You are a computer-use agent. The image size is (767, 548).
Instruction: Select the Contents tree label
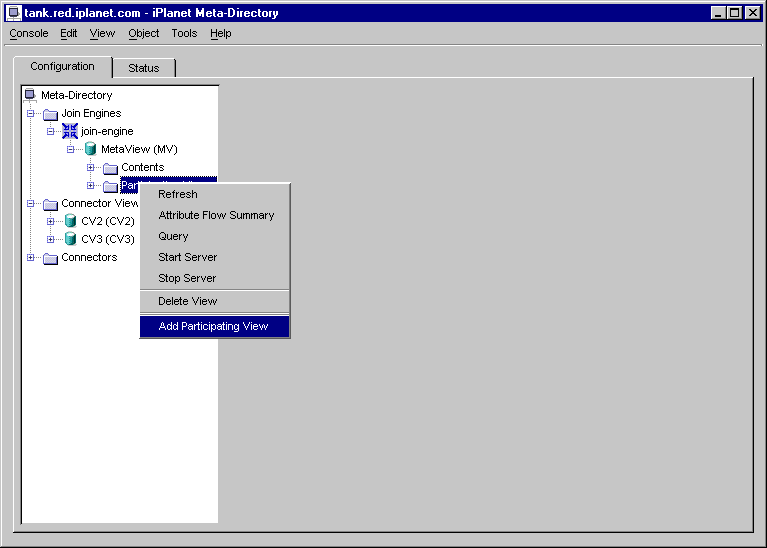[x=143, y=167]
